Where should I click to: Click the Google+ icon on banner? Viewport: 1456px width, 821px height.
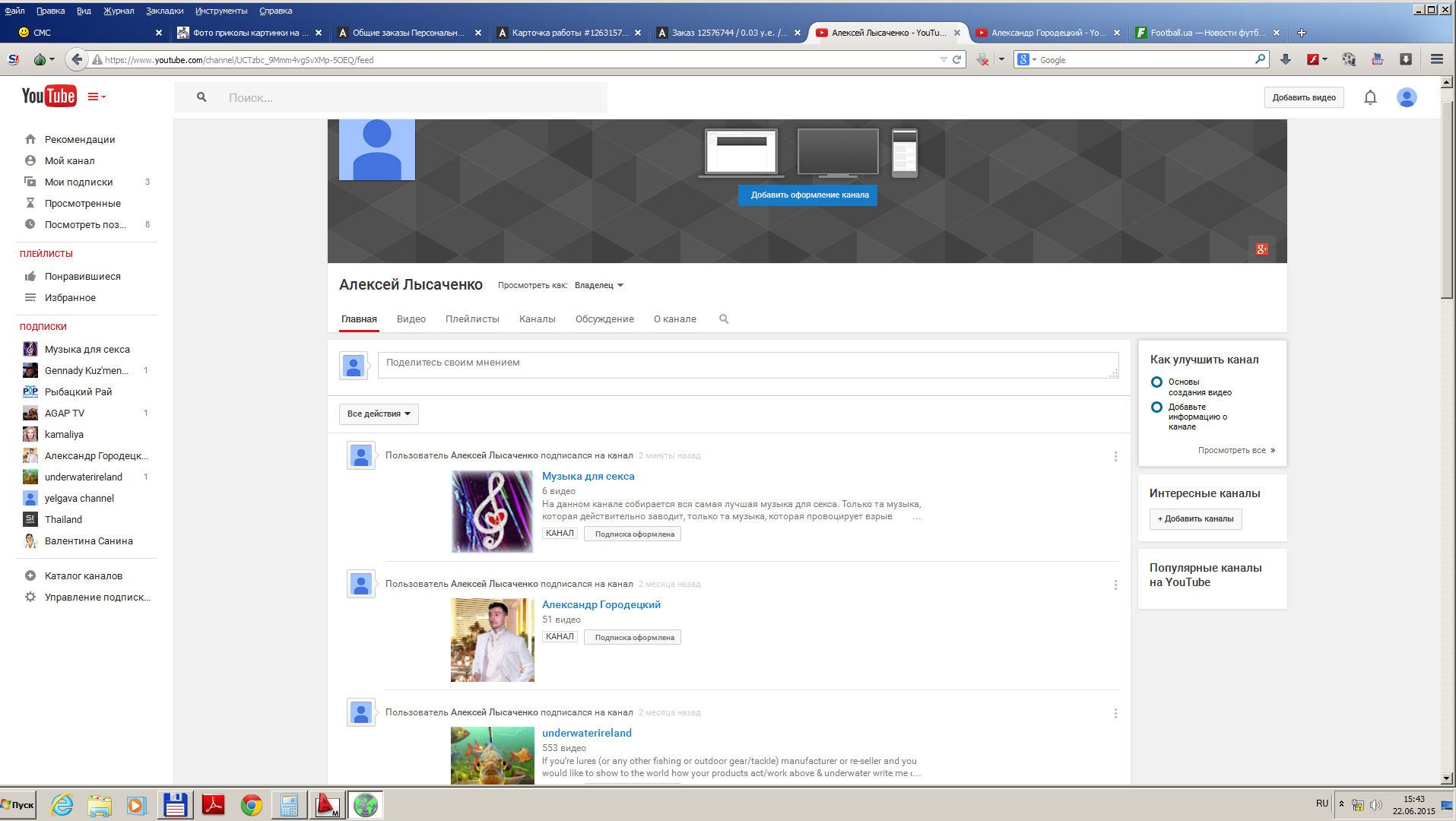coord(1262,249)
